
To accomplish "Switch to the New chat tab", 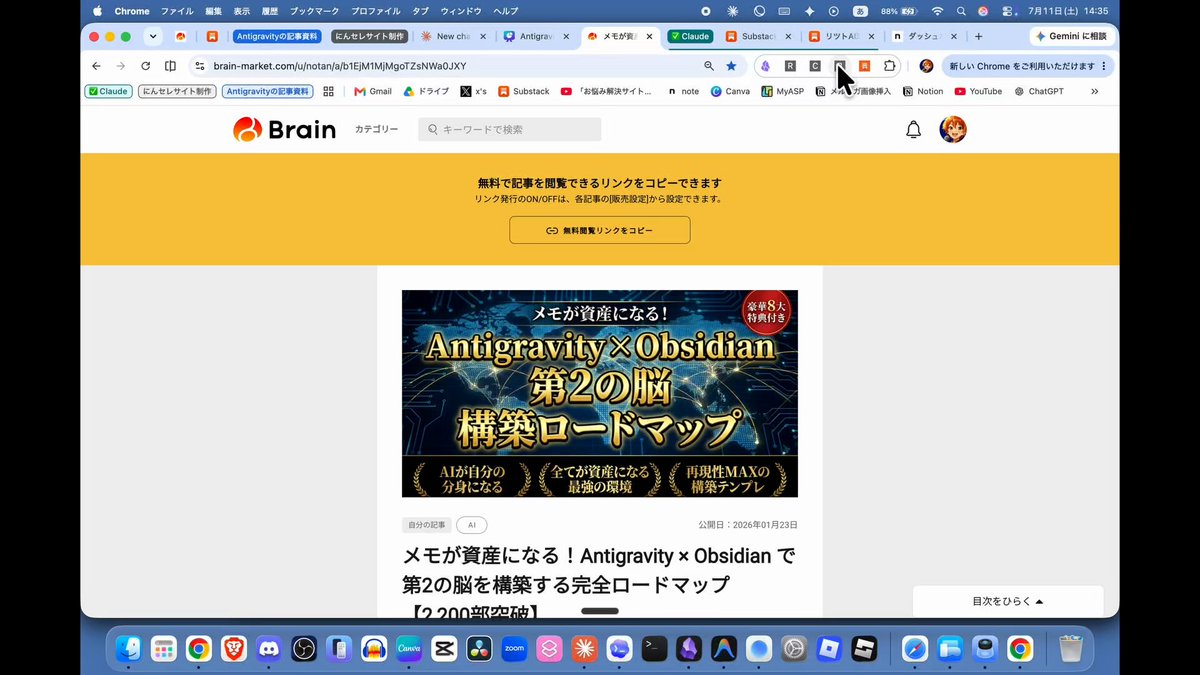I will 453,37.
